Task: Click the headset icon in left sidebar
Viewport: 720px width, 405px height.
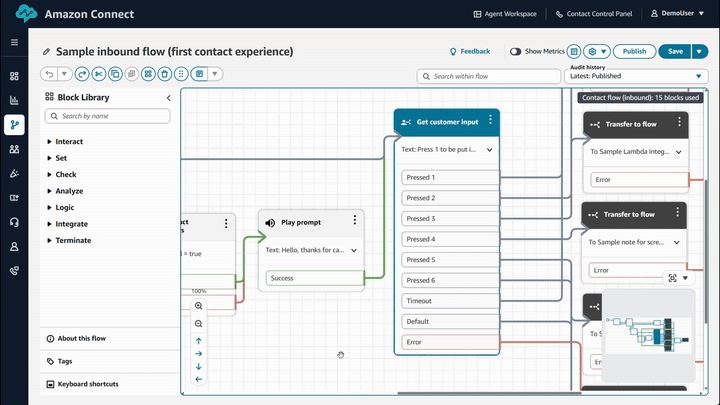Action: 14,222
